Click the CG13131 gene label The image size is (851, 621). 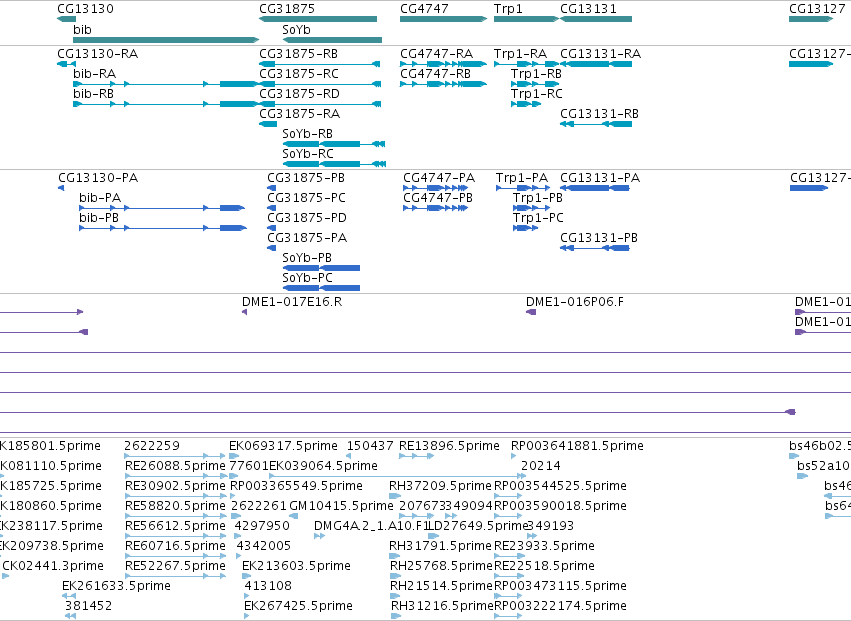click(x=588, y=9)
